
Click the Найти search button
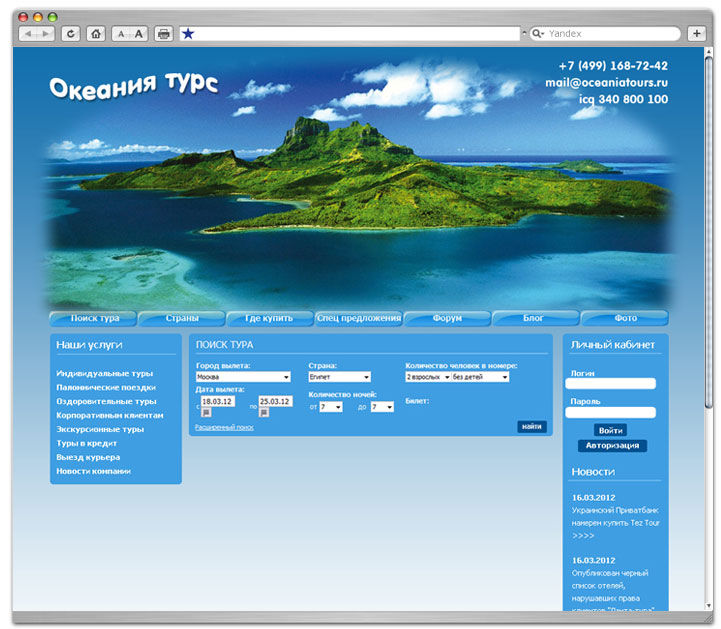(532, 427)
